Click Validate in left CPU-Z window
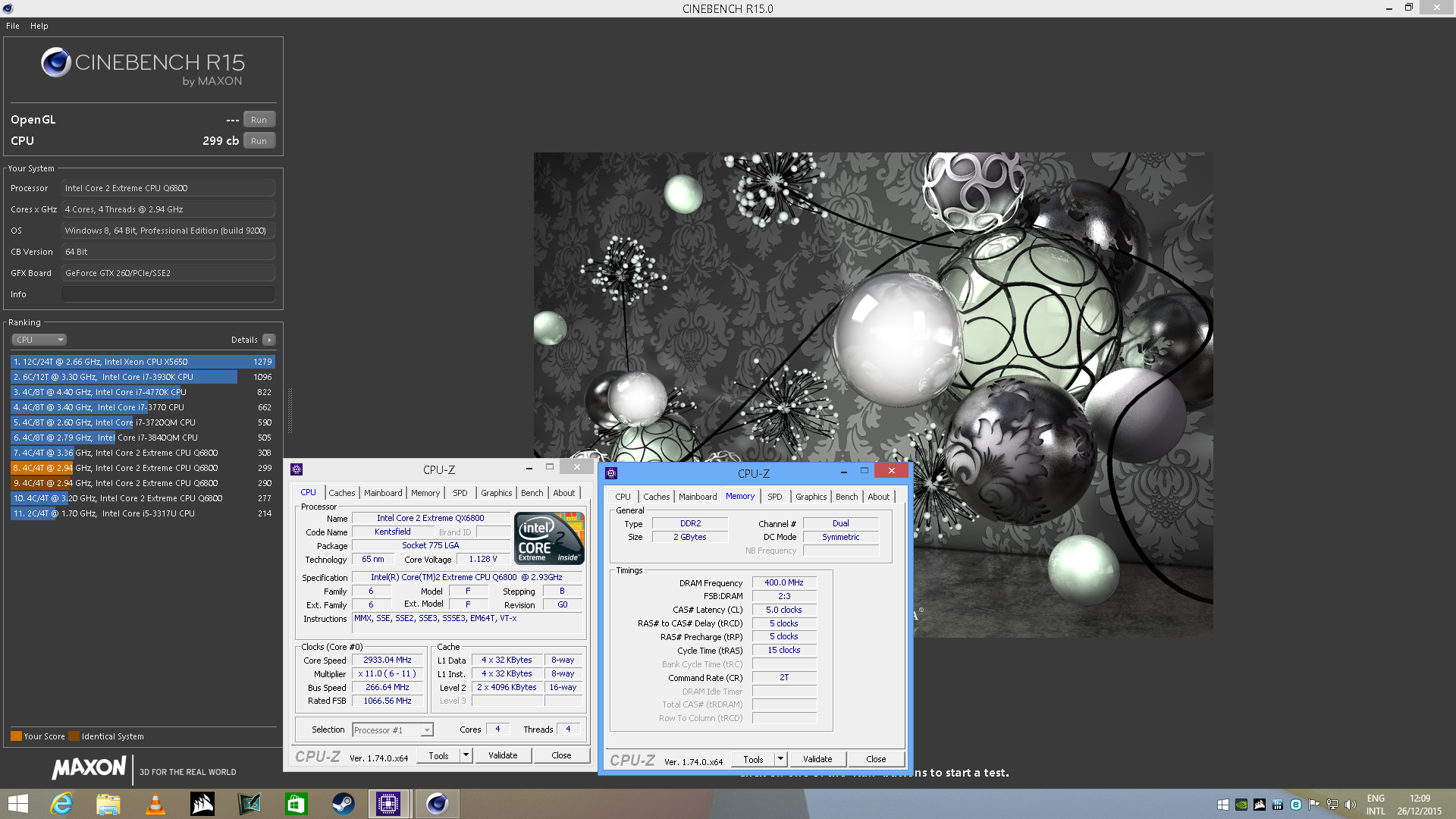The width and height of the screenshot is (1456, 819). [503, 755]
